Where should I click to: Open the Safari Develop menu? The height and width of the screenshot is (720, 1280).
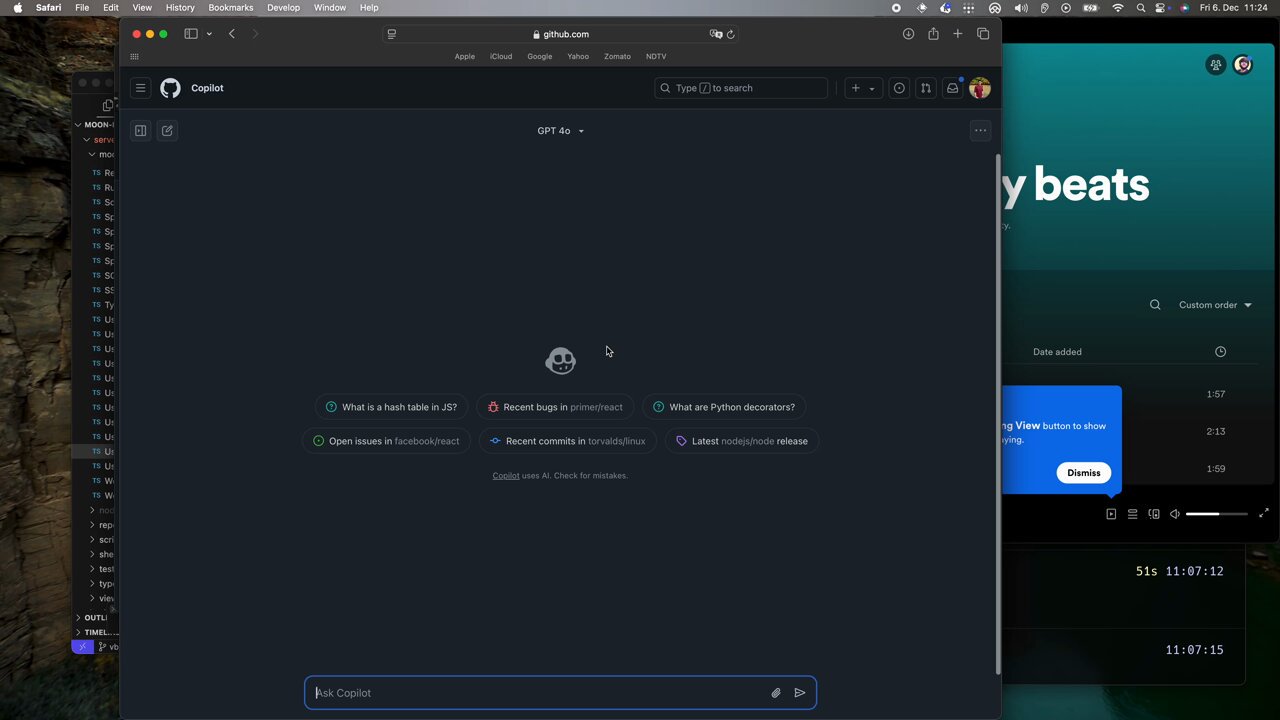click(283, 8)
